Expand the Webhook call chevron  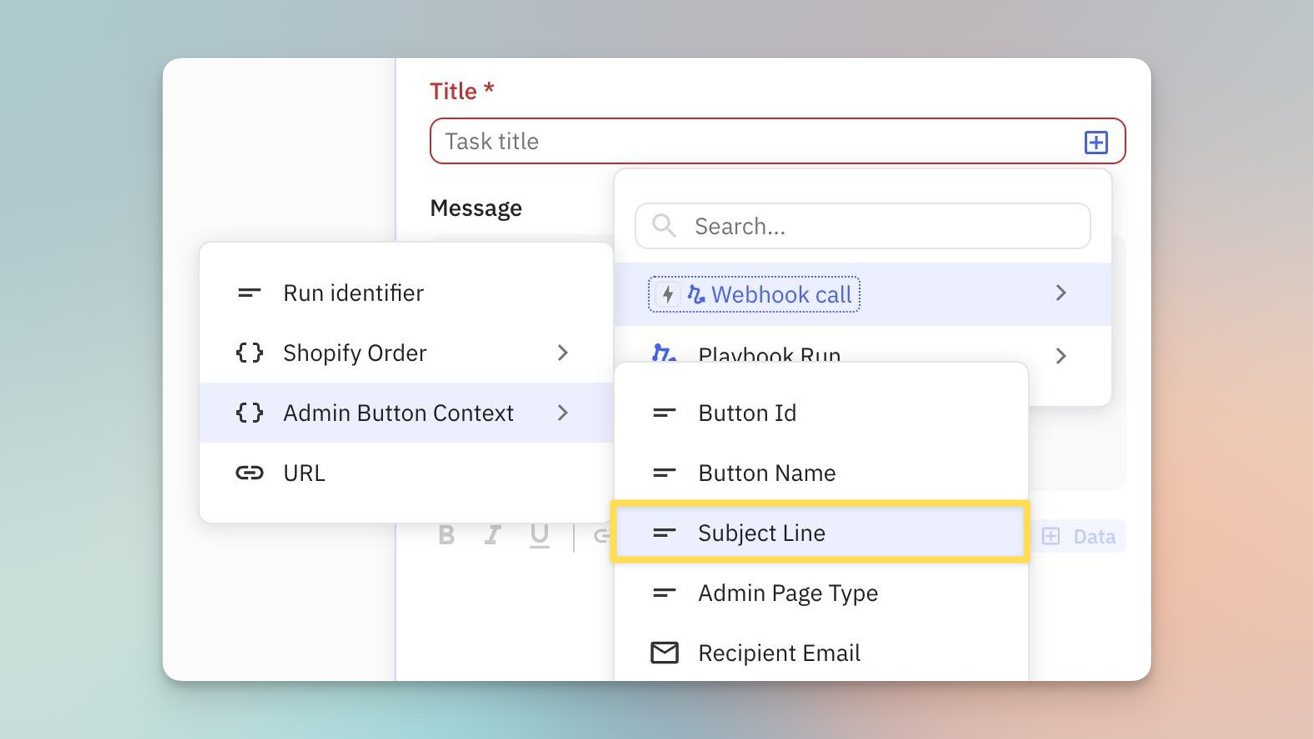click(1061, 293)
